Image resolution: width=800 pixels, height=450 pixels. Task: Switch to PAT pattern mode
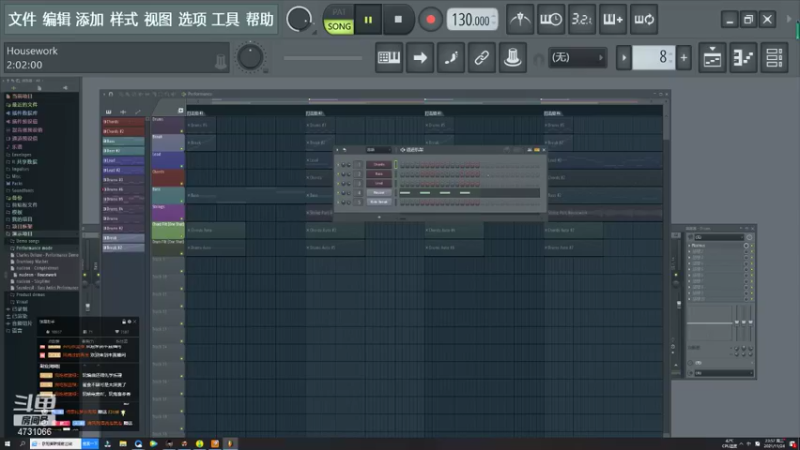[339, 12]
